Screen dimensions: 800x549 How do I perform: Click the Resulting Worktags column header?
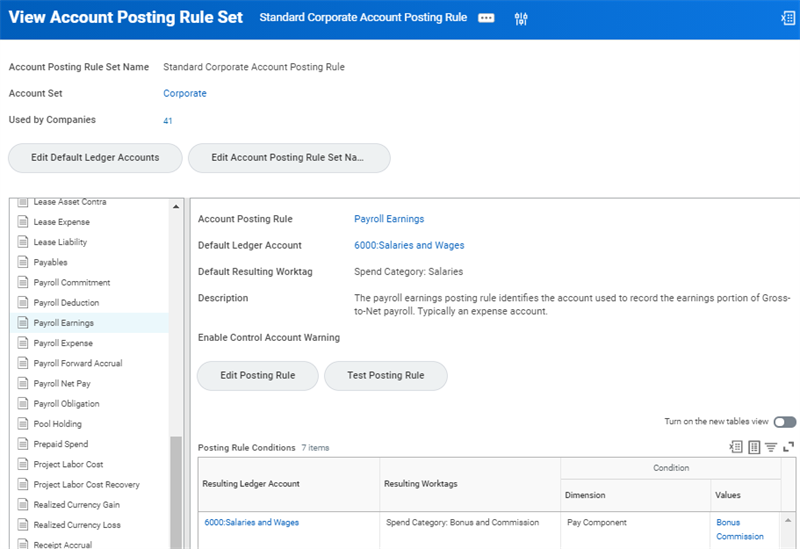[x=470, y=484]
